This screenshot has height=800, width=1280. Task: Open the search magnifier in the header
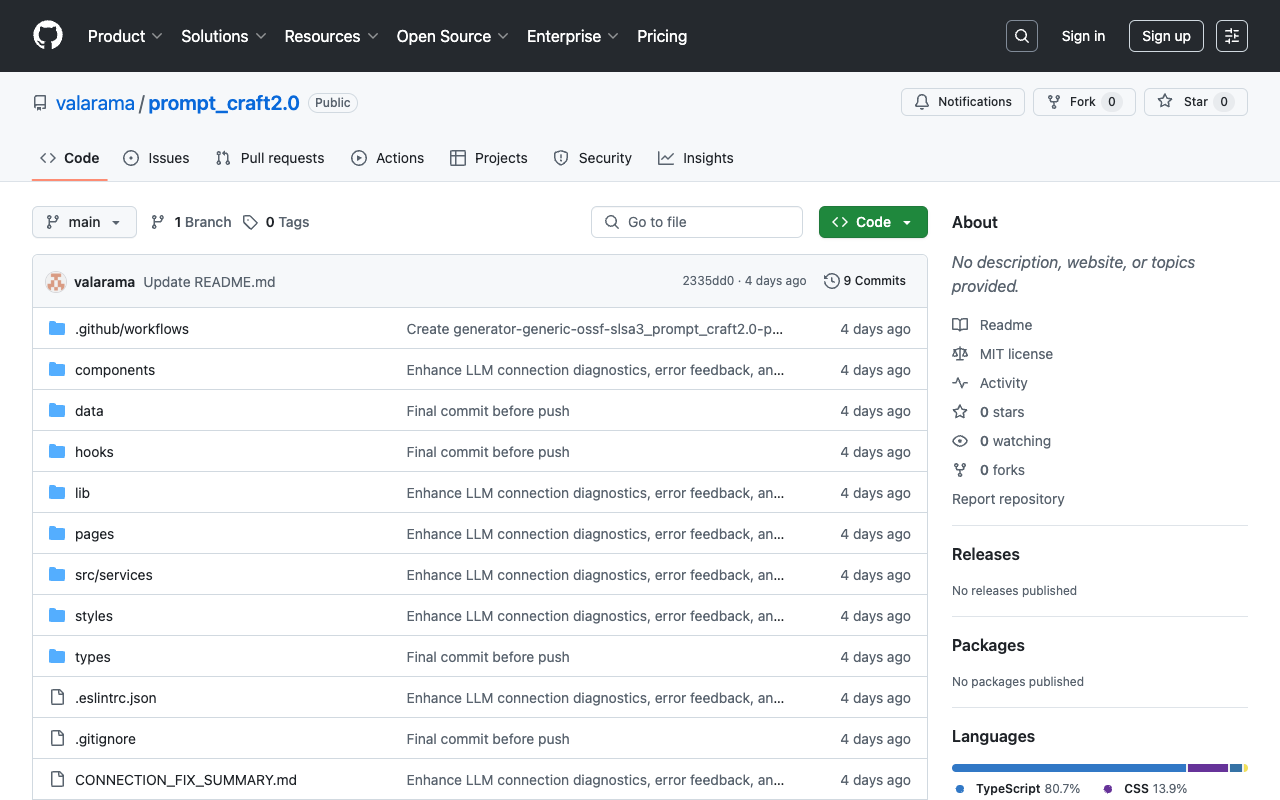click(1022, 36)
